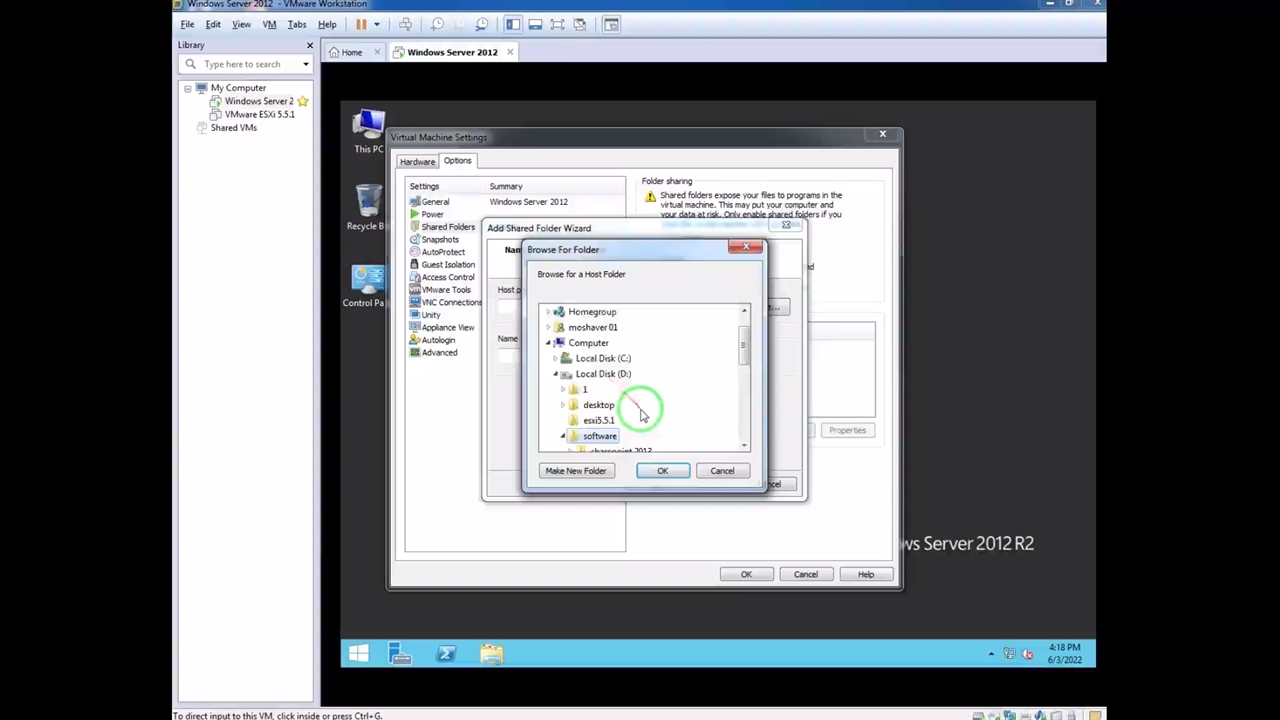Click the Make New Folder button
This screenshot has height=720, width=1280.
(575, 471)
